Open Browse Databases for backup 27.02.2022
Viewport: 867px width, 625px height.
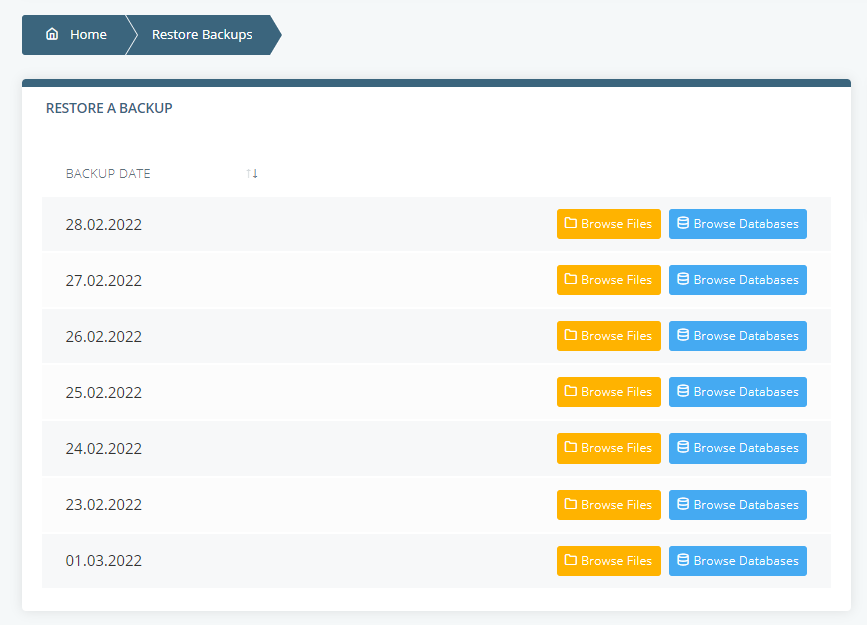click(737, 279)
